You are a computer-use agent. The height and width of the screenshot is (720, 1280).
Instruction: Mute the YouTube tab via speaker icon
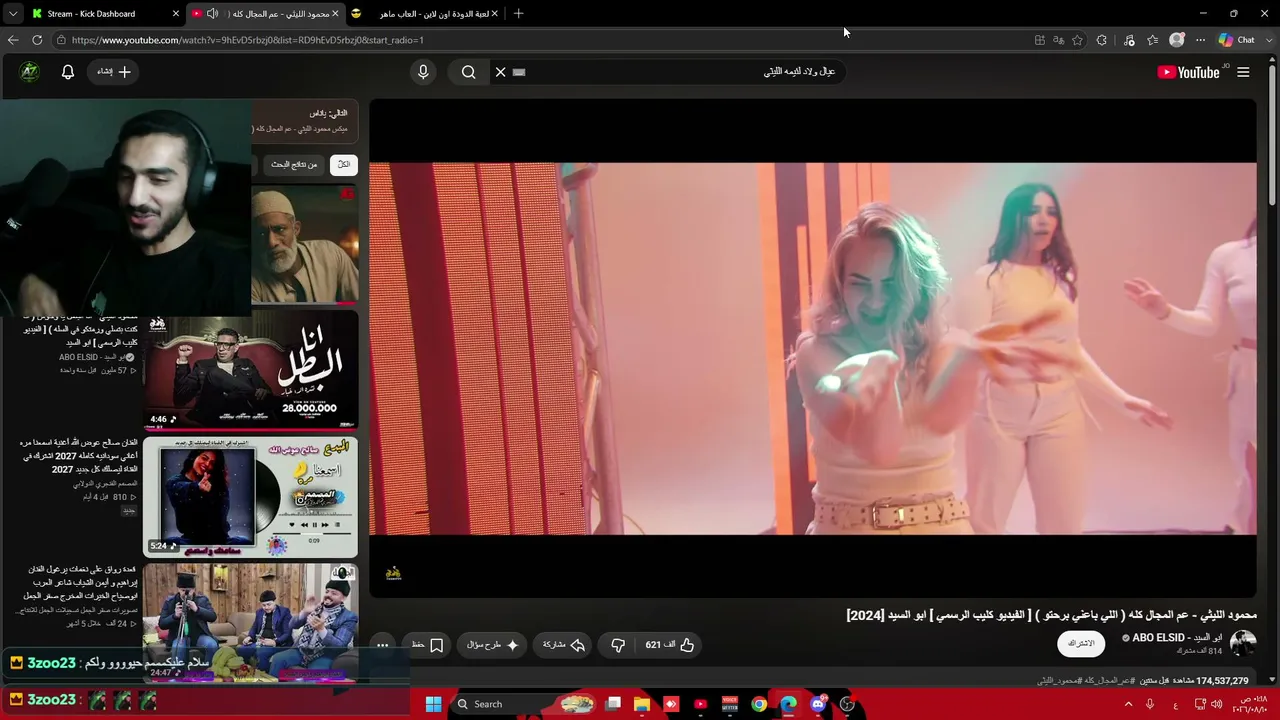point(212,14)
